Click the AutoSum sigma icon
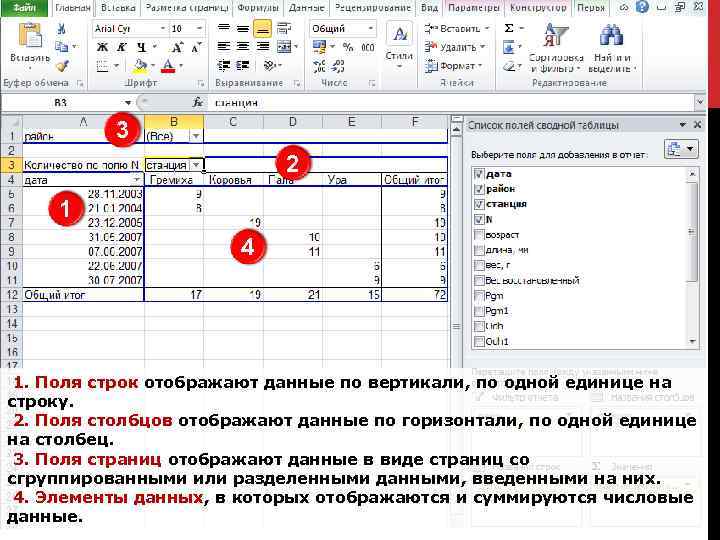 [509, 28]
